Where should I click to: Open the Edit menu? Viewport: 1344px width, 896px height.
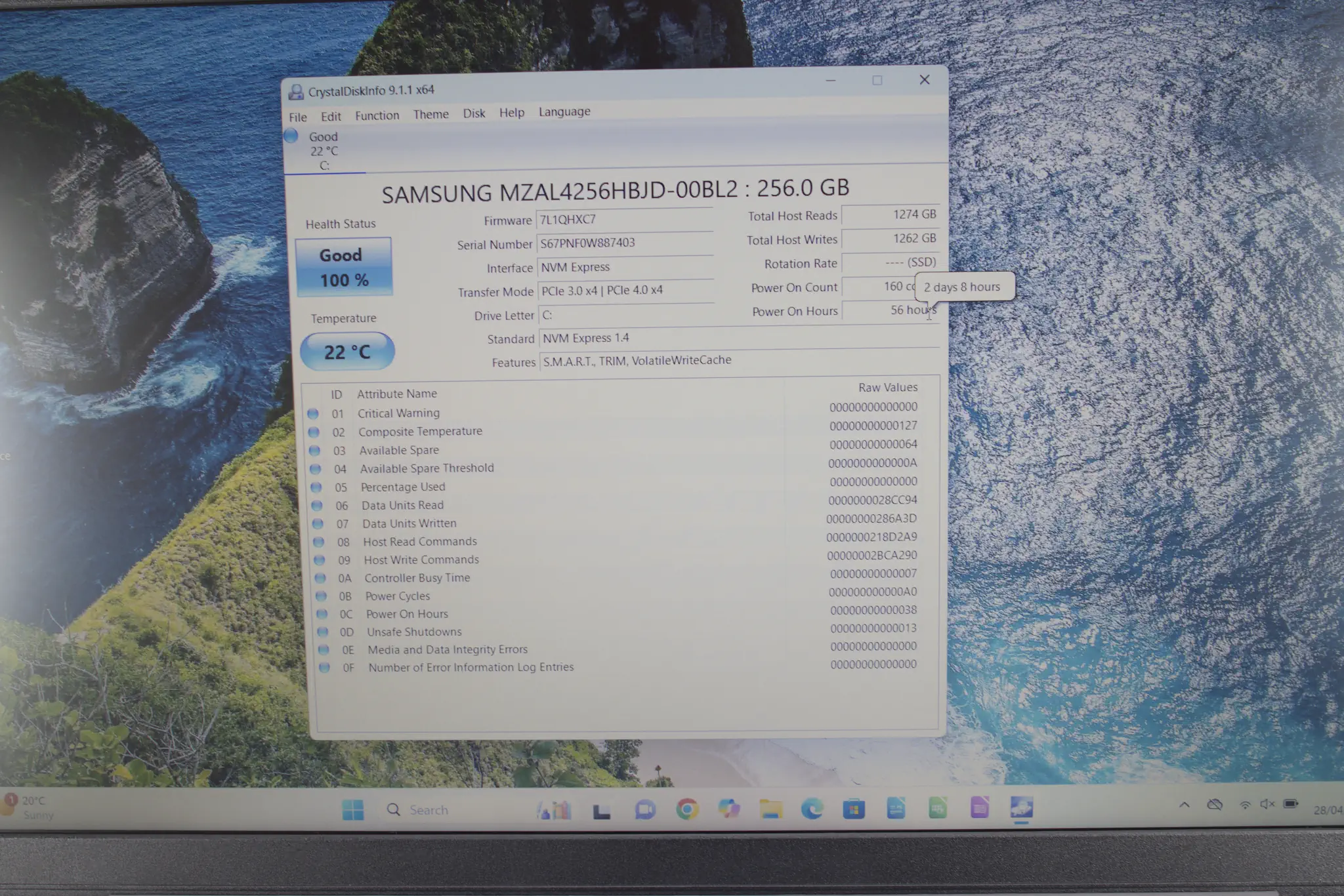click(331, 117)
